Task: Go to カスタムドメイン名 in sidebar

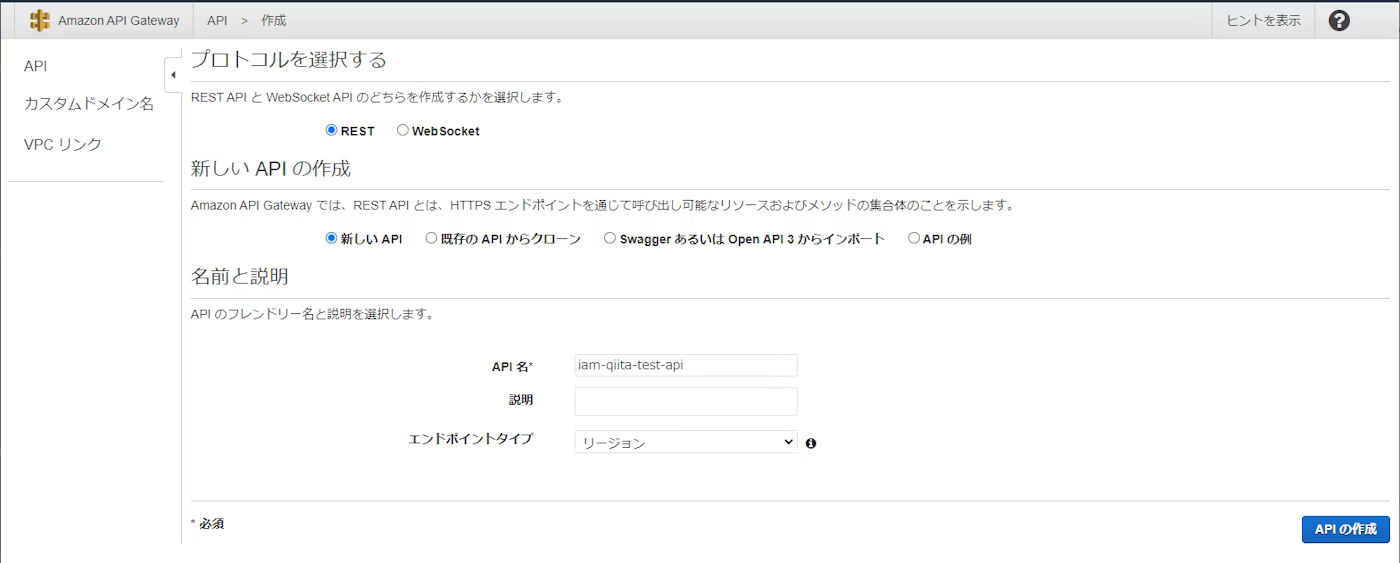Action: point(88,104)
